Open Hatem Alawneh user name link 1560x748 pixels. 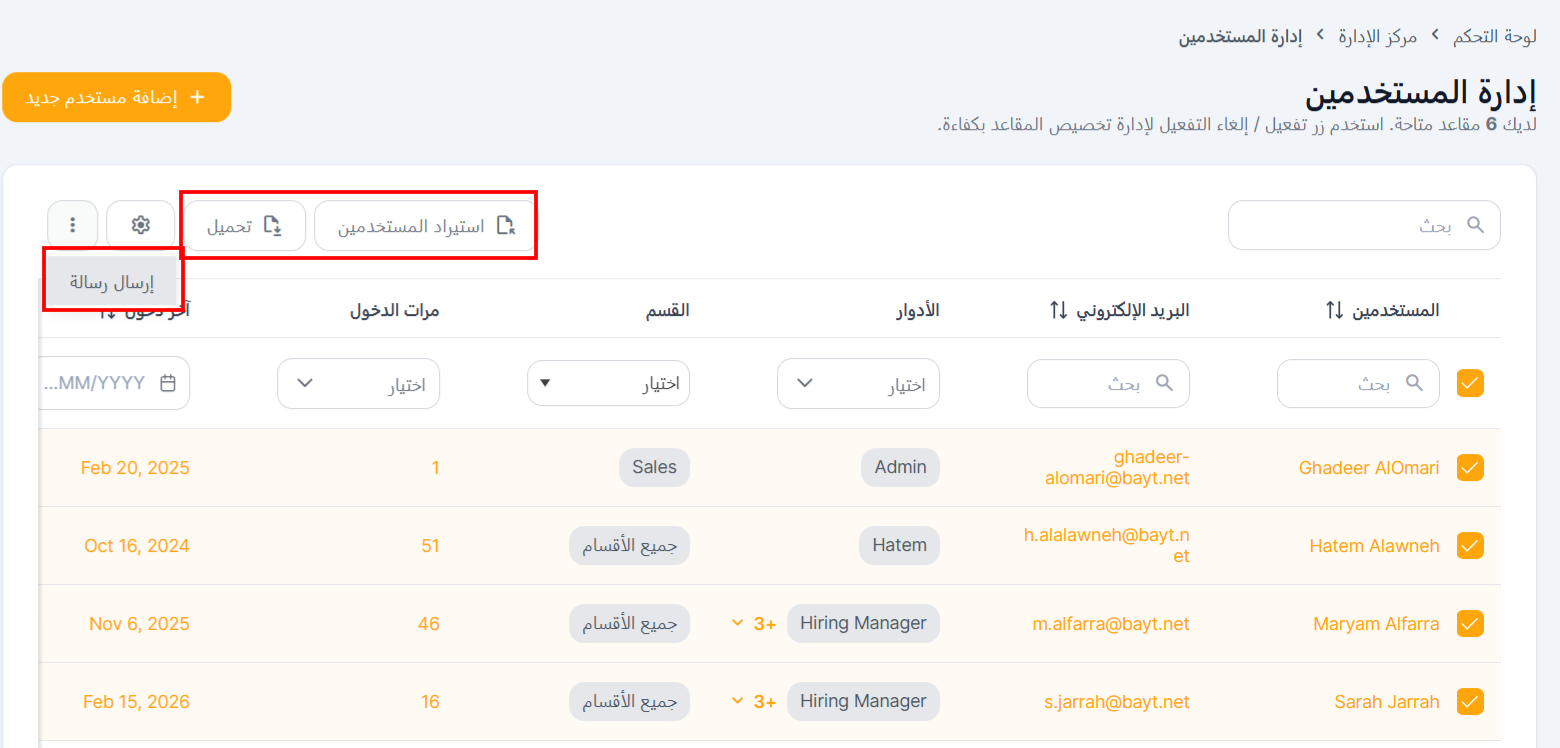click(1374, 546)
